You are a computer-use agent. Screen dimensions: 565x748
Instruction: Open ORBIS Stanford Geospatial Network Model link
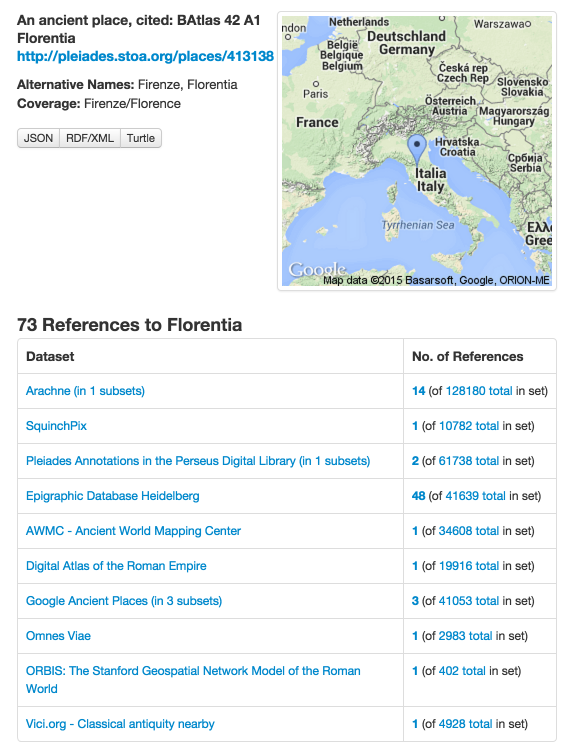193,680
